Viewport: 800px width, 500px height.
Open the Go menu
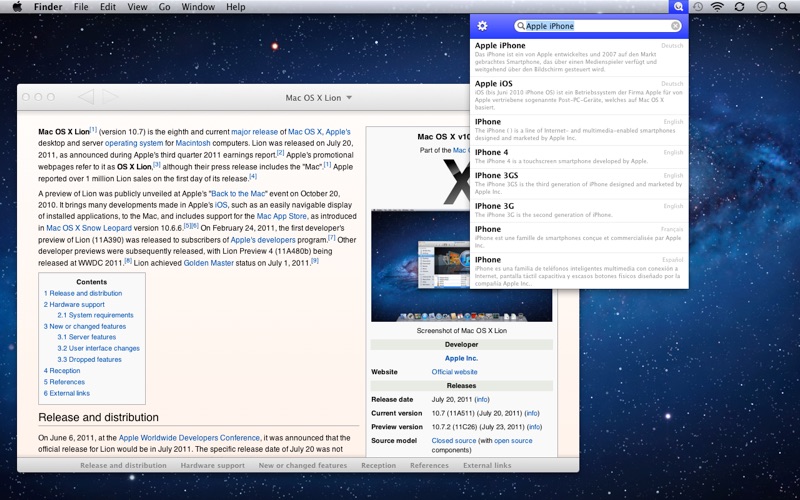click(164, 7)
